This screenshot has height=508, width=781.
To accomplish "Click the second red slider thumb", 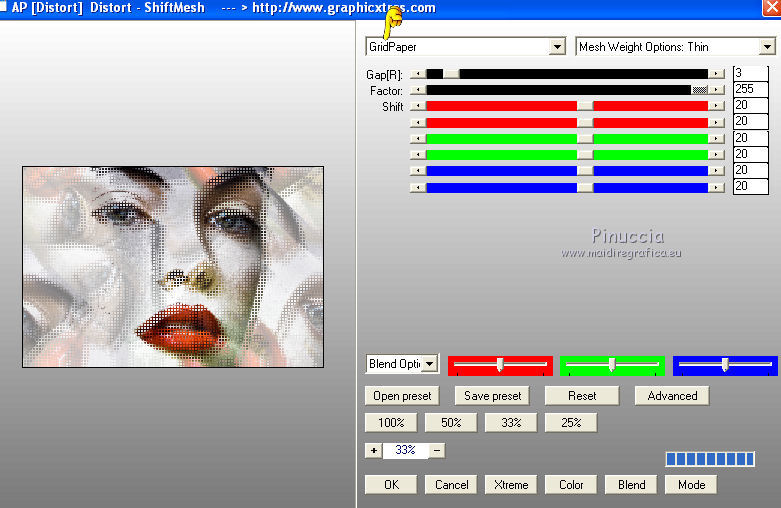I will point(585,122).
